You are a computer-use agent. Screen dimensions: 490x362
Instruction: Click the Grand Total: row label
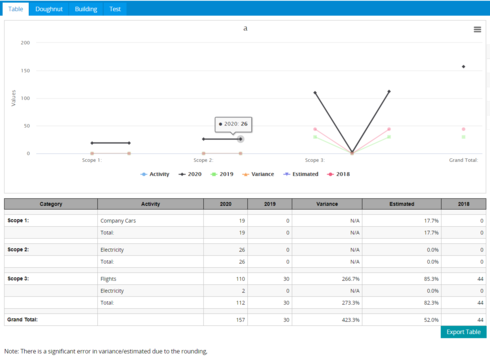pos(22,320)
